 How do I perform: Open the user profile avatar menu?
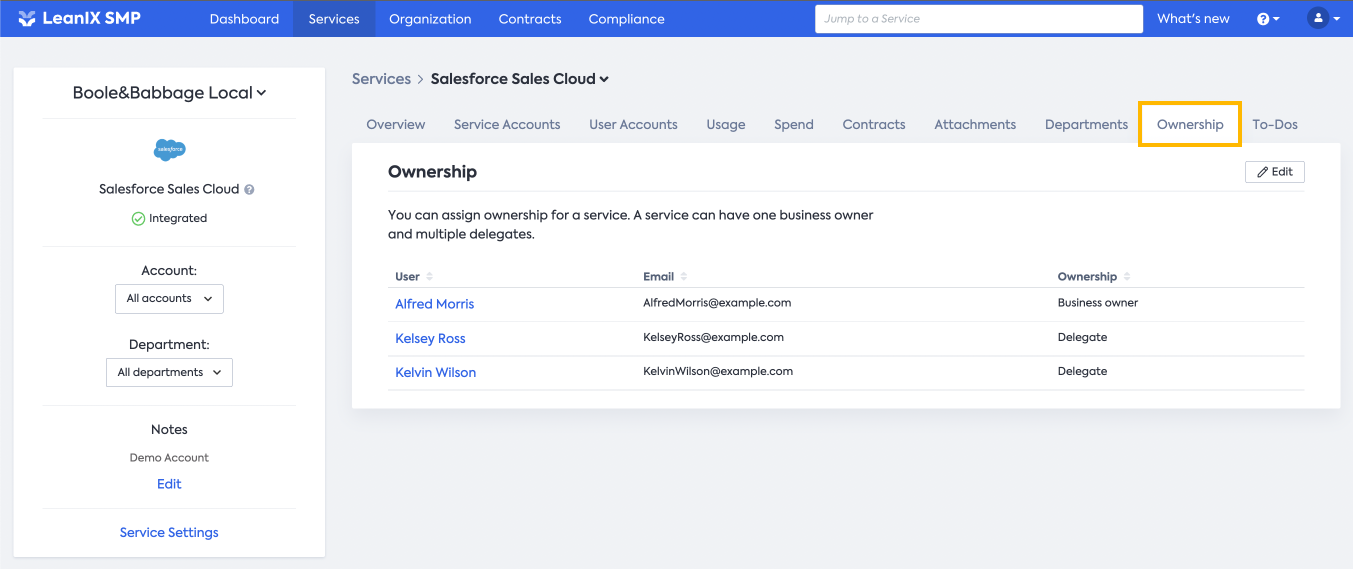(x=1323, y=18)
